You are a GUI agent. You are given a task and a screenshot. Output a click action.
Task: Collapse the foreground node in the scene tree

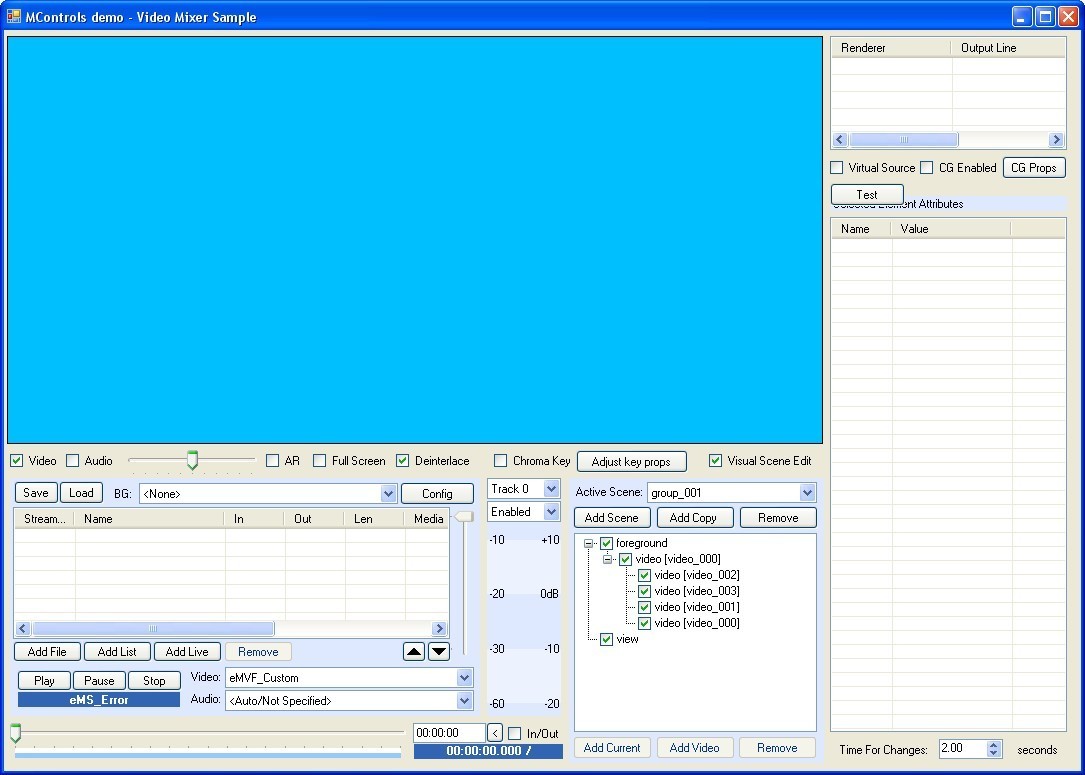589,543
